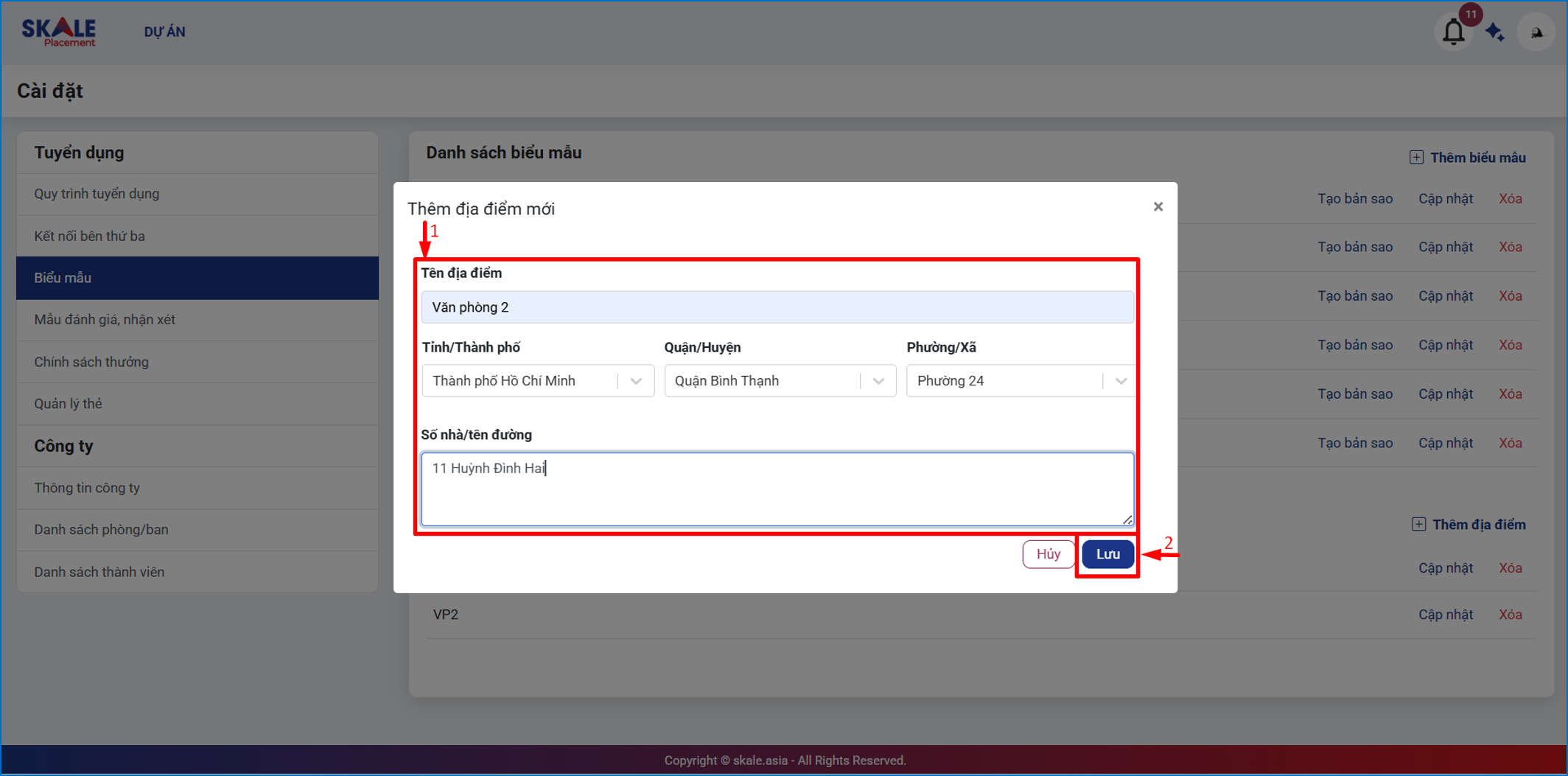Open the user avatar profile menu
Screen dimensions: 1568x776
click(1536, 32)
